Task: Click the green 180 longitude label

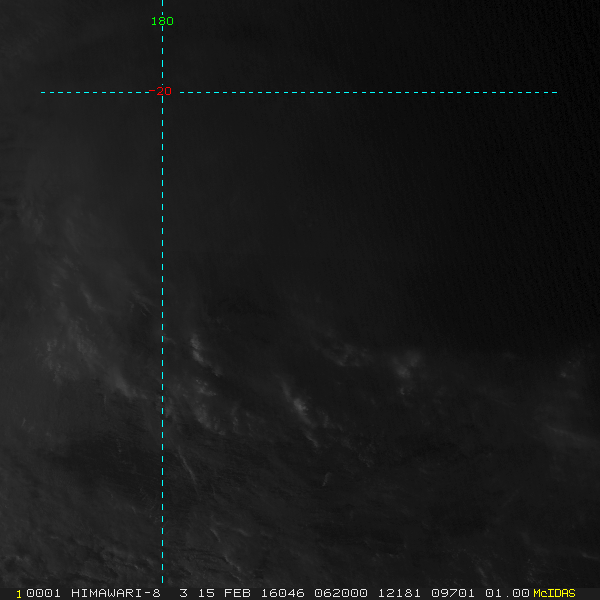Action: point(162,21)
